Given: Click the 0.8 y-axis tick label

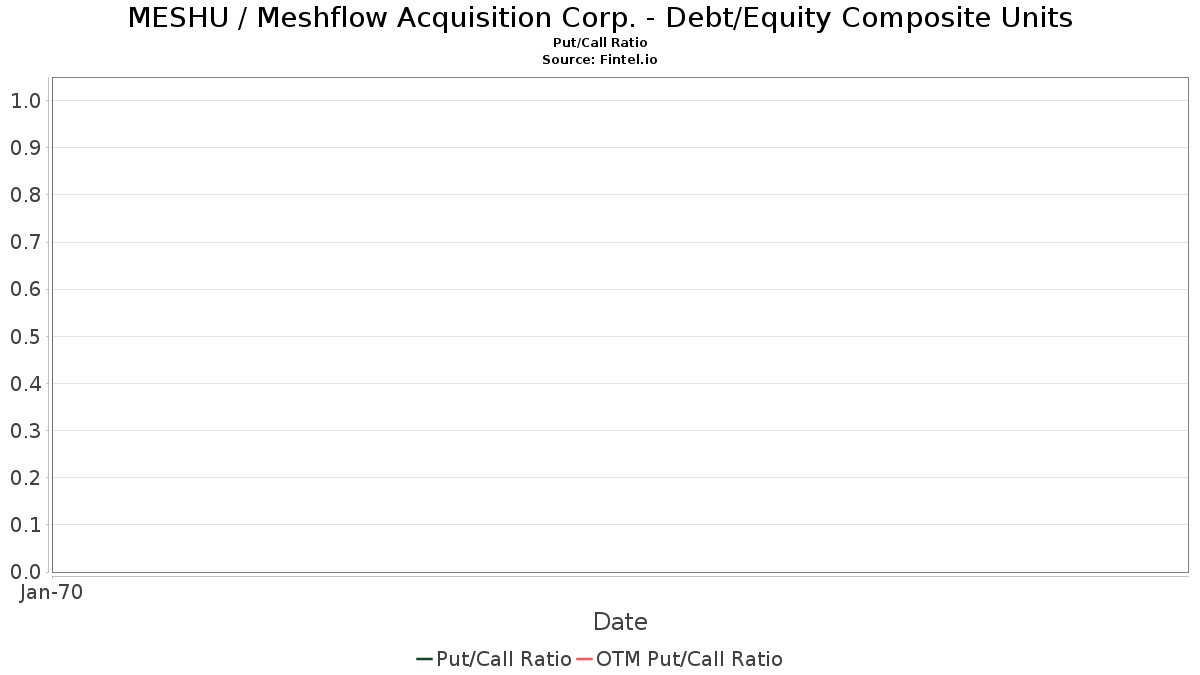Looking at the screenshot, I should (x=25, y=195).
